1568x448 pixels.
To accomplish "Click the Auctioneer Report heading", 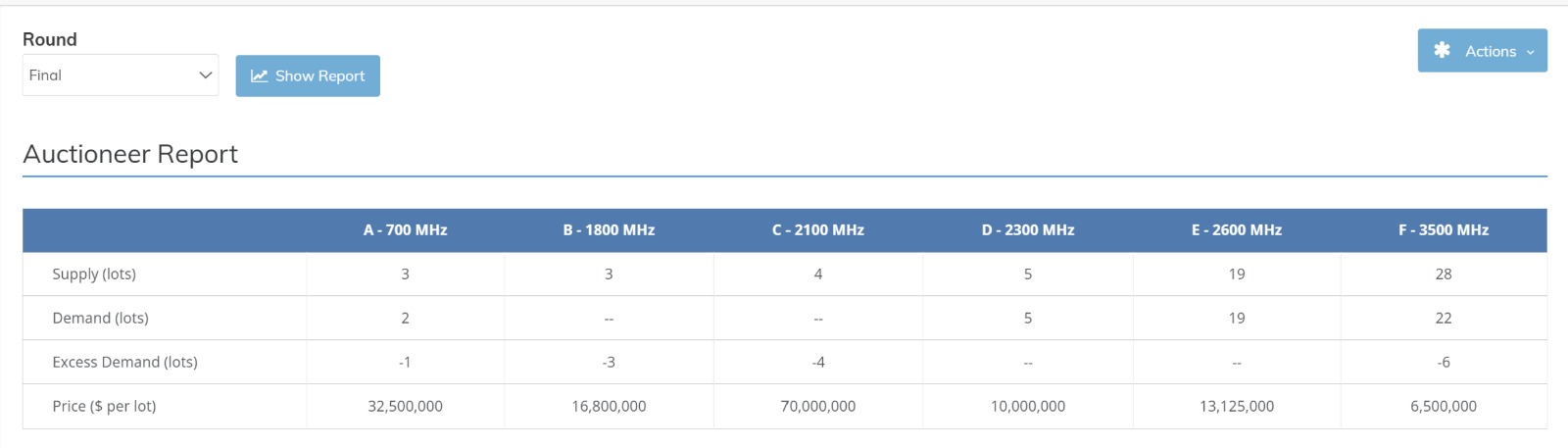I will (130, 154).
